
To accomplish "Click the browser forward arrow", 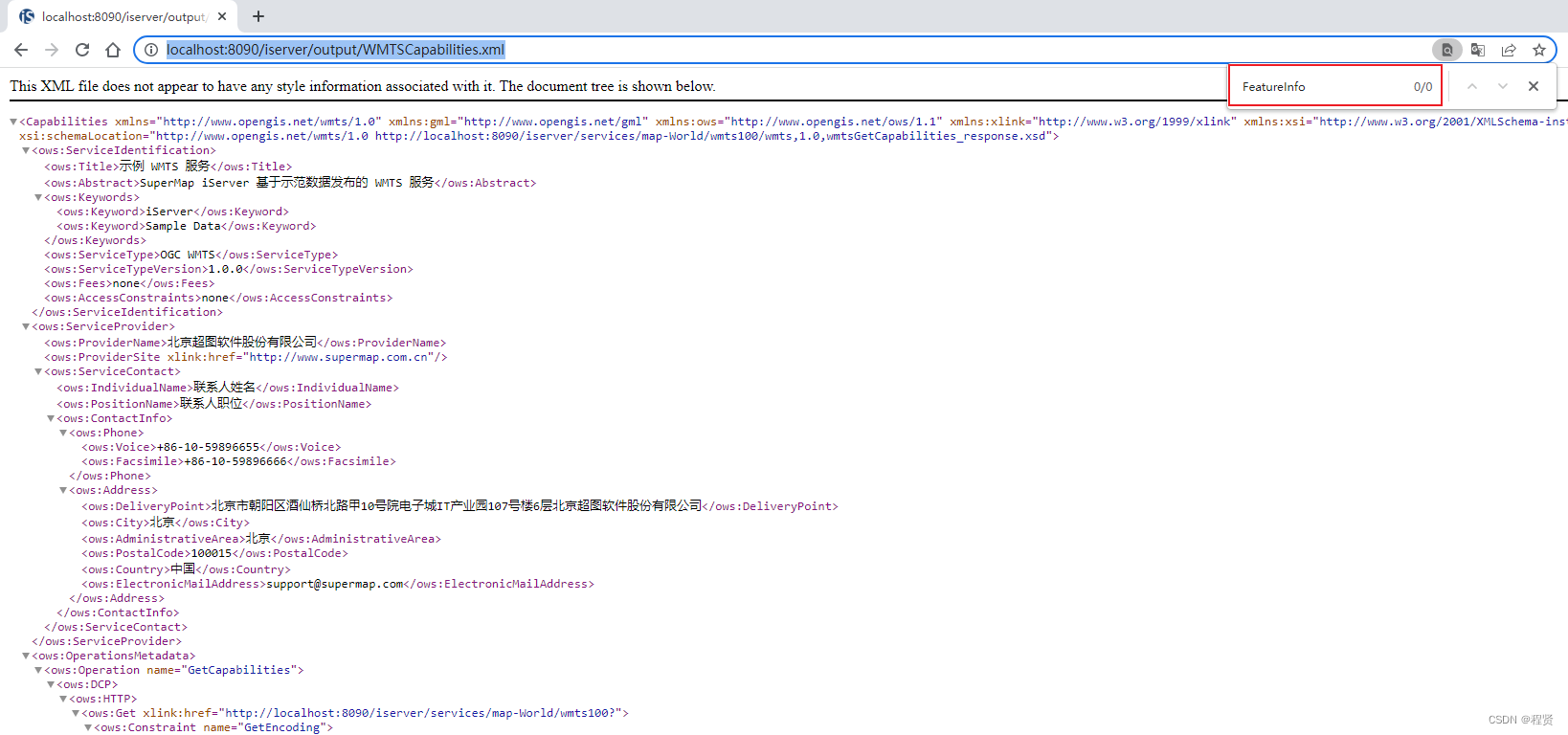I will (52, 50).
